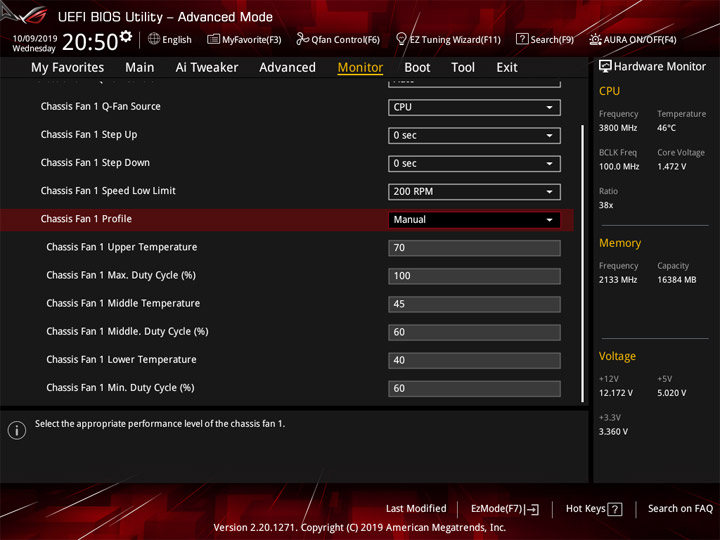This screenshot has width=720, height=540.
Task: Select Chassis Fan 1 Step Down label
Action: [x=95, y=163]
